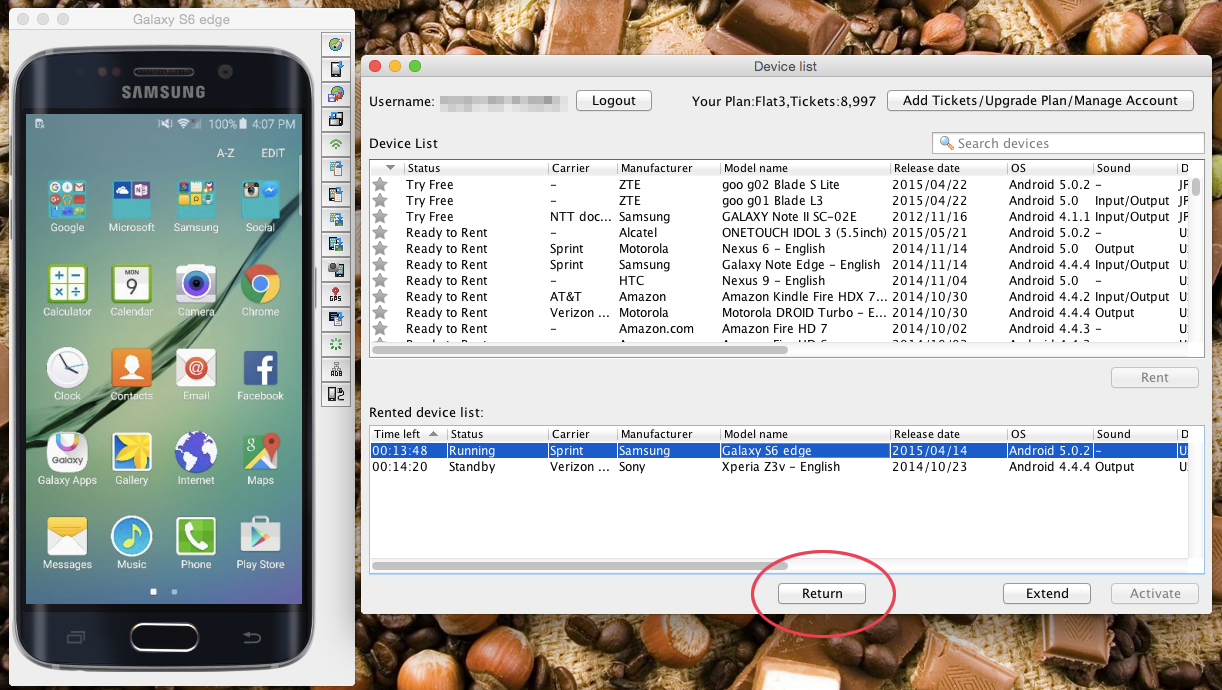The image size is (1222, 690).
Task: Sort rented devices by Time left
Action: point(408,434)
